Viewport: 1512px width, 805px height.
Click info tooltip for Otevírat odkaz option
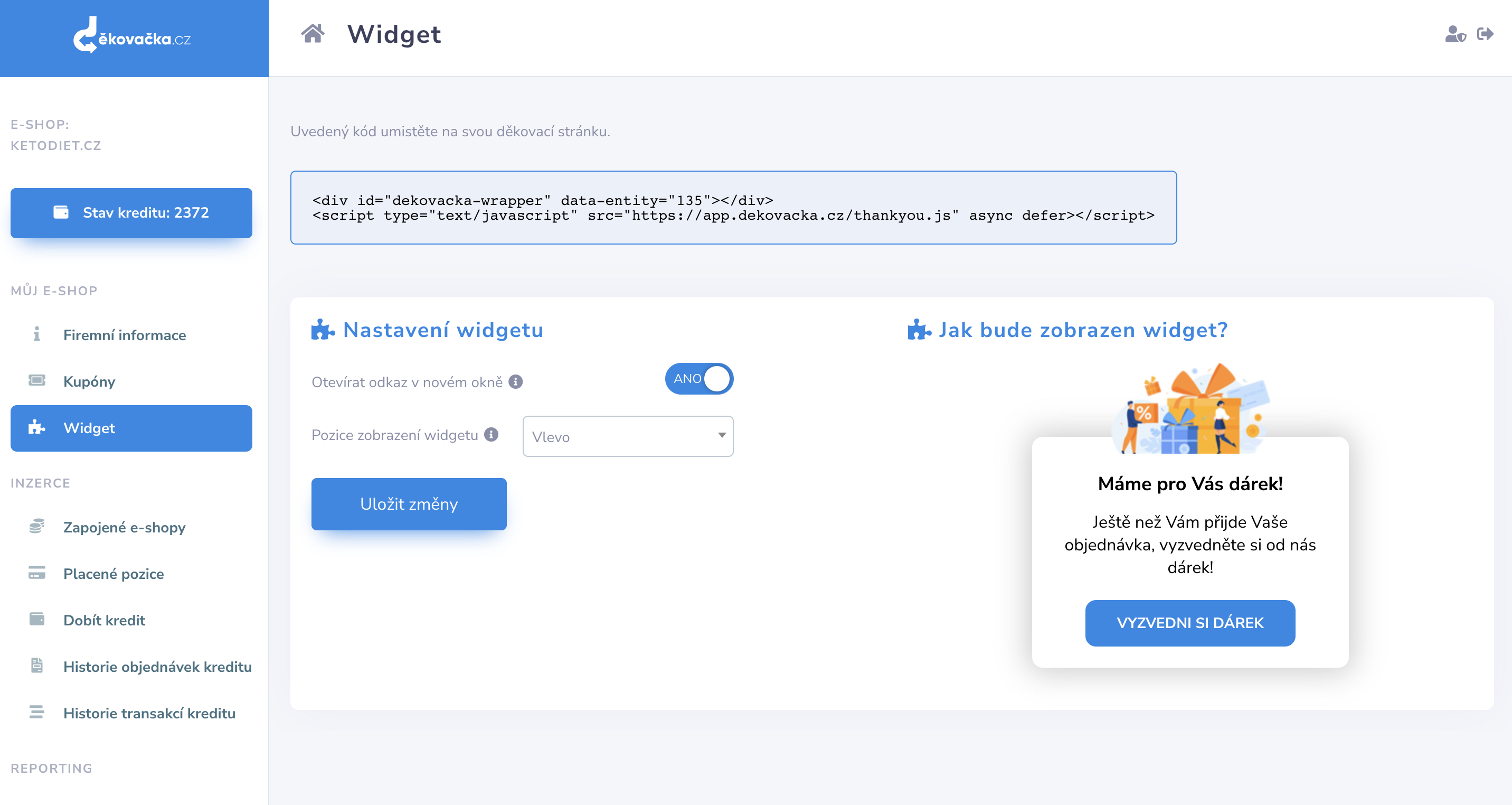[x=516, y=382]
